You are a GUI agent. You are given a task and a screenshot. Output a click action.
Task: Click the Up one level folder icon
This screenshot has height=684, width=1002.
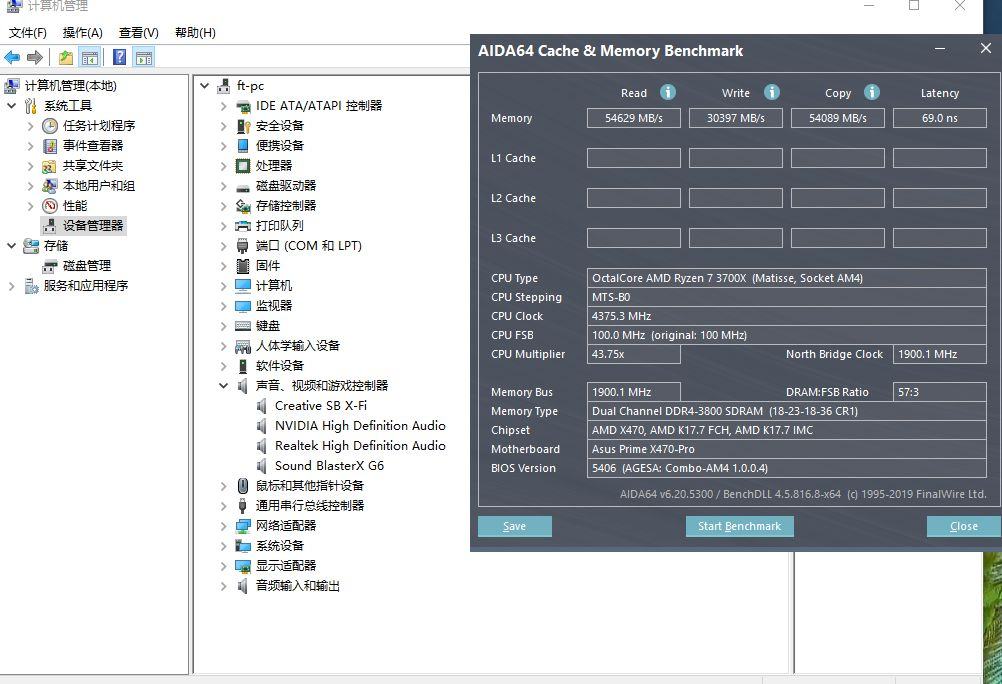(x=66, y=58)
